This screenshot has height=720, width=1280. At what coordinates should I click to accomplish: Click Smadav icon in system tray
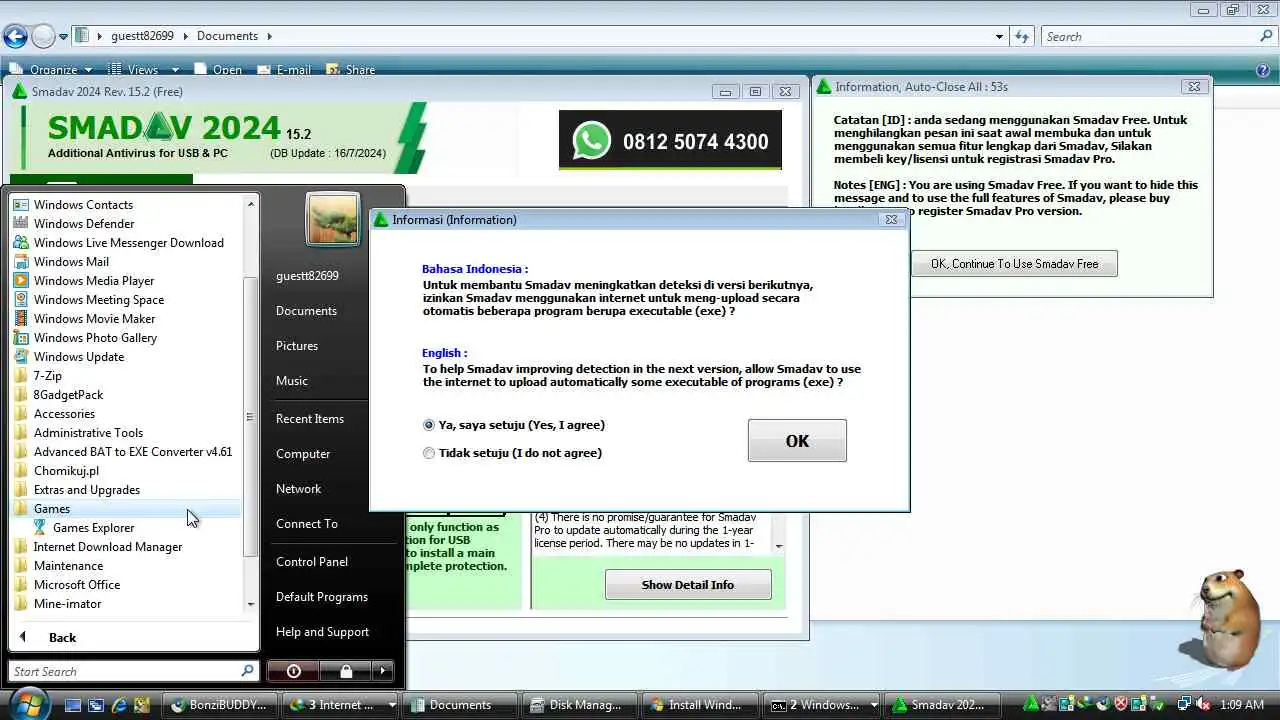tap(1031, 704)
